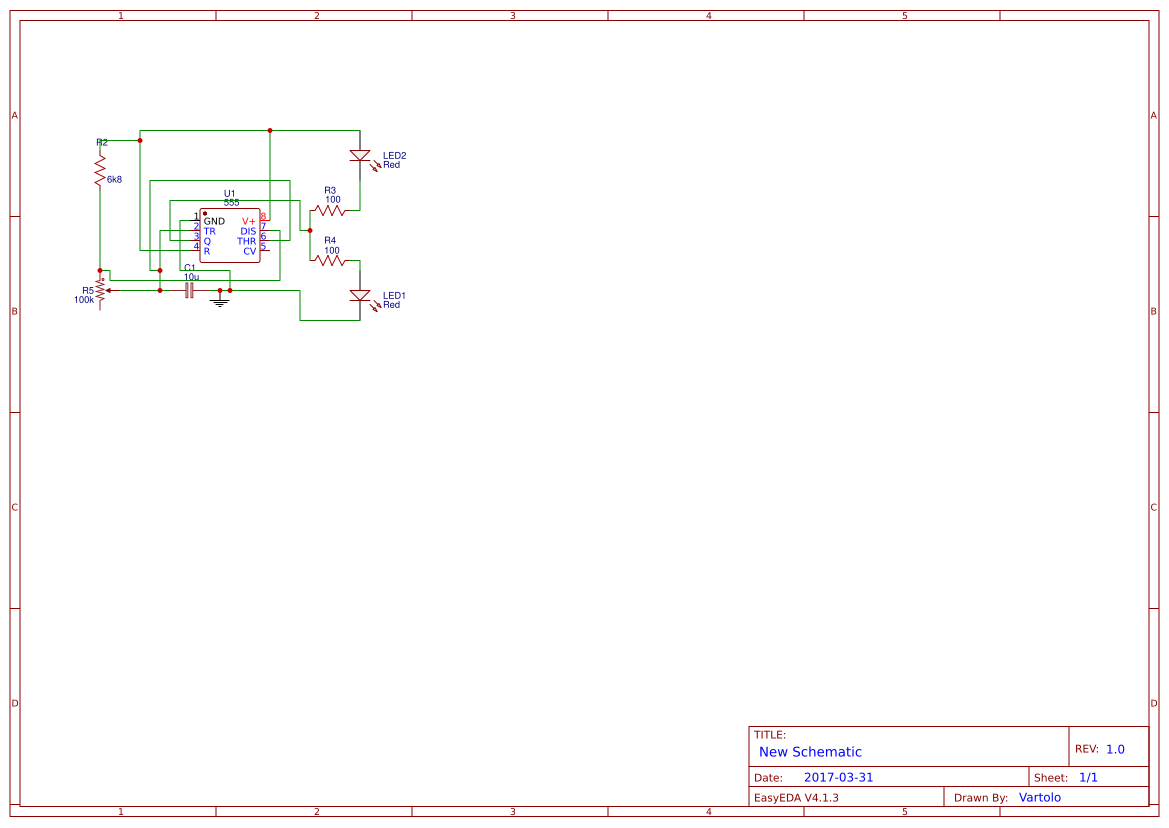1169x828 pixels.
Task: Click the junction dot above LED2
Action: [x=270, y=130]
